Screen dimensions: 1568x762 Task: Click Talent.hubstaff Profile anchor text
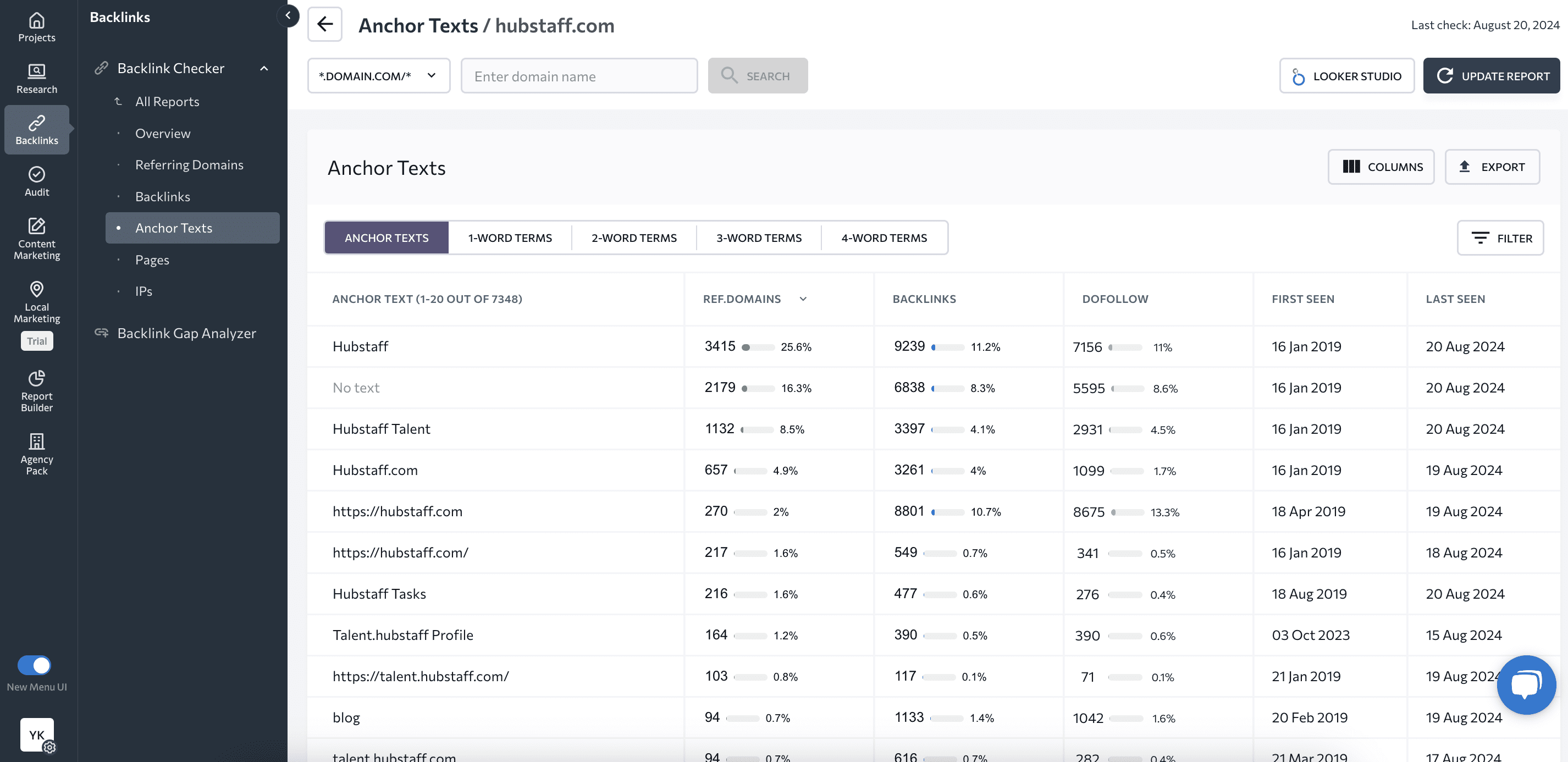(x=403, y=636)
